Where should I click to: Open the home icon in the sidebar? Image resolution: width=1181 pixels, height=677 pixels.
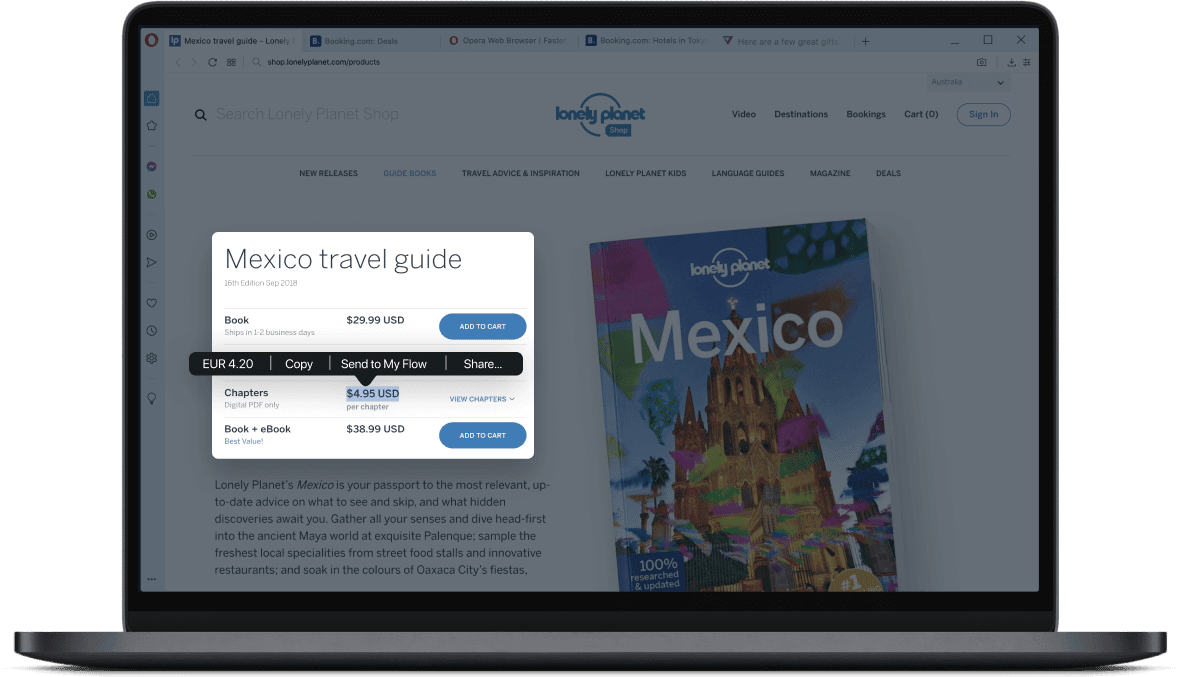point(151,99)
